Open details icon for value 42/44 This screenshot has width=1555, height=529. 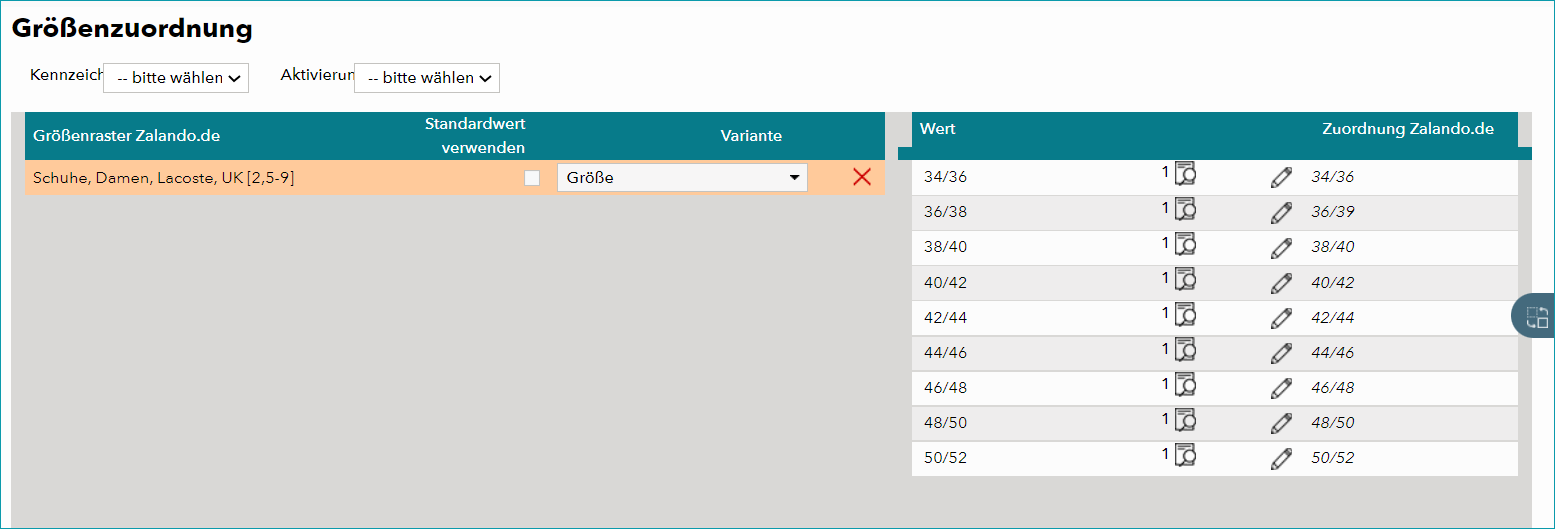1185,314
